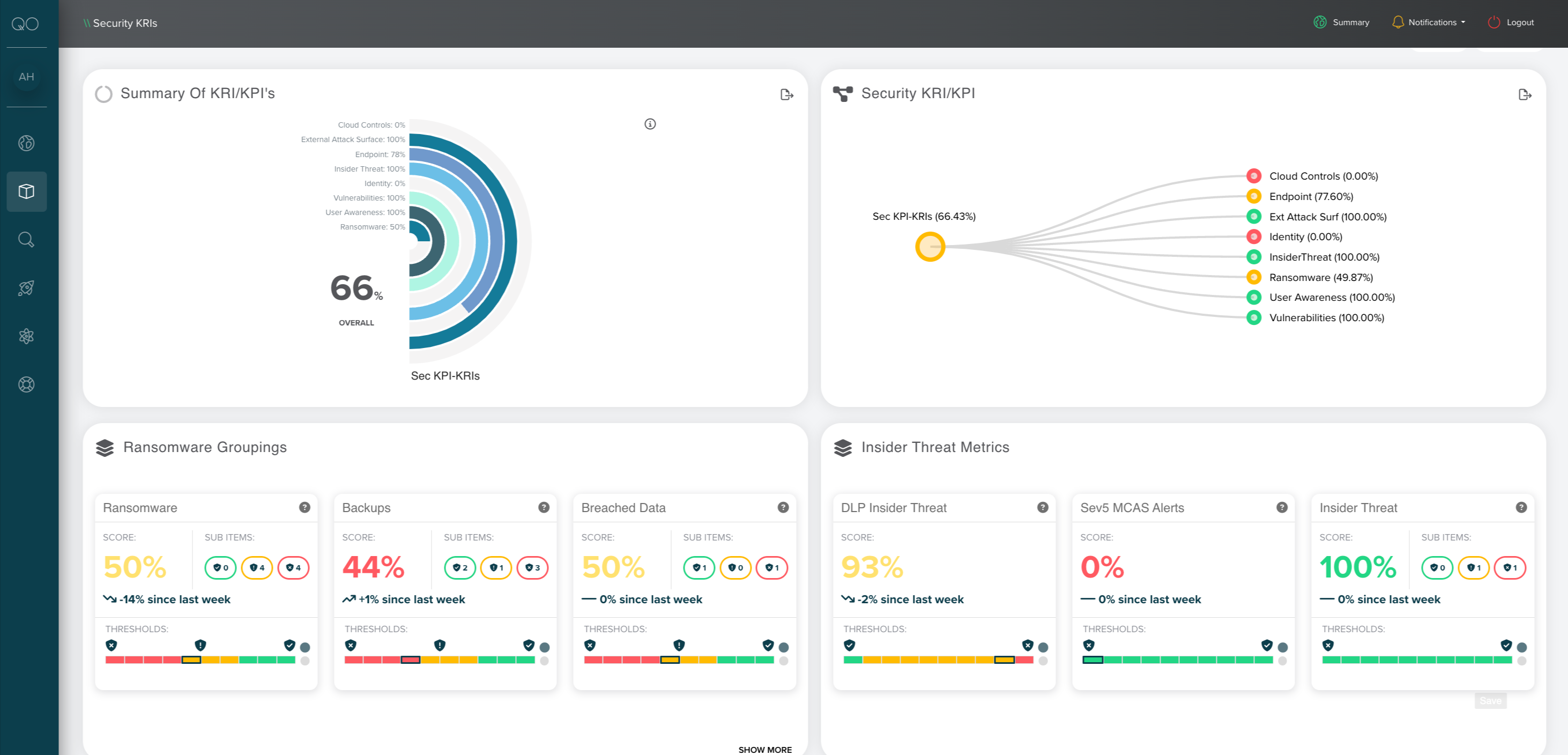Open the search magnifier in the sidebar

(x=26, y=239)
